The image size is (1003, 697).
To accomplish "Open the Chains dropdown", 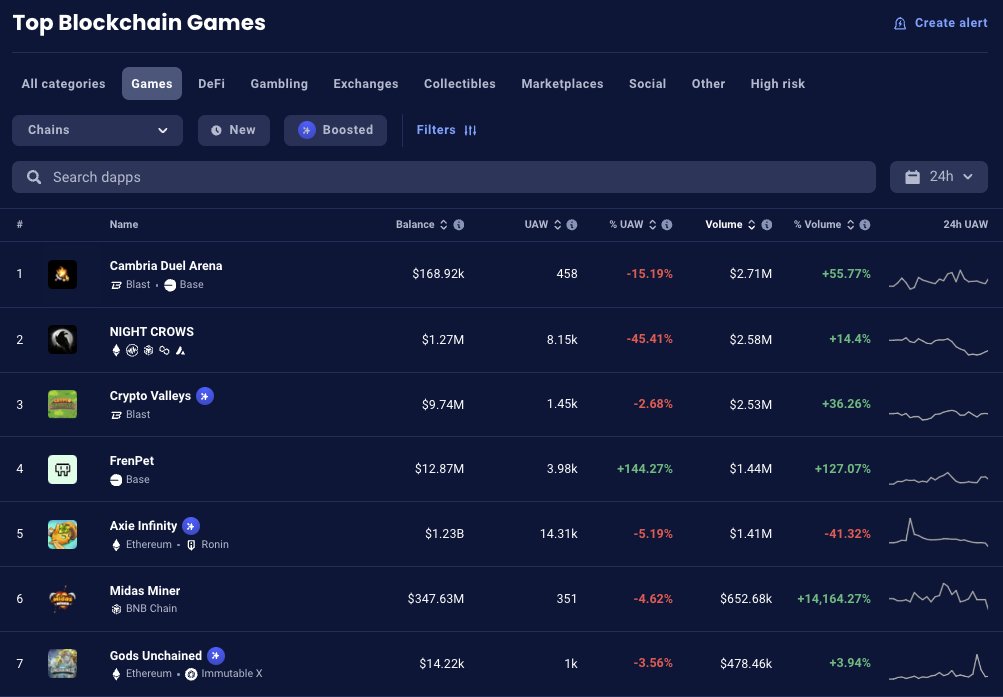I will point(97,130).
